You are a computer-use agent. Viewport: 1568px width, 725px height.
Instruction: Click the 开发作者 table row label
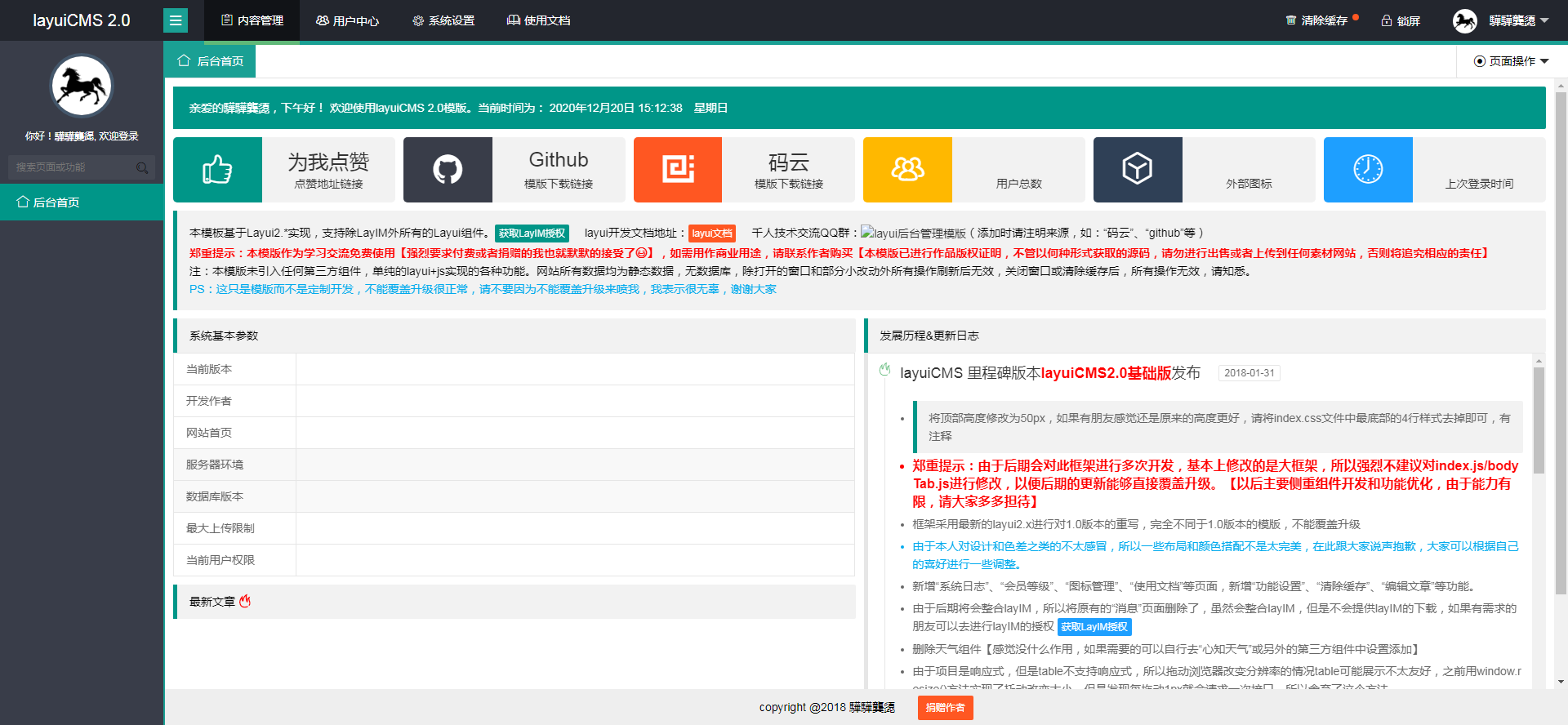pos(209,401)
